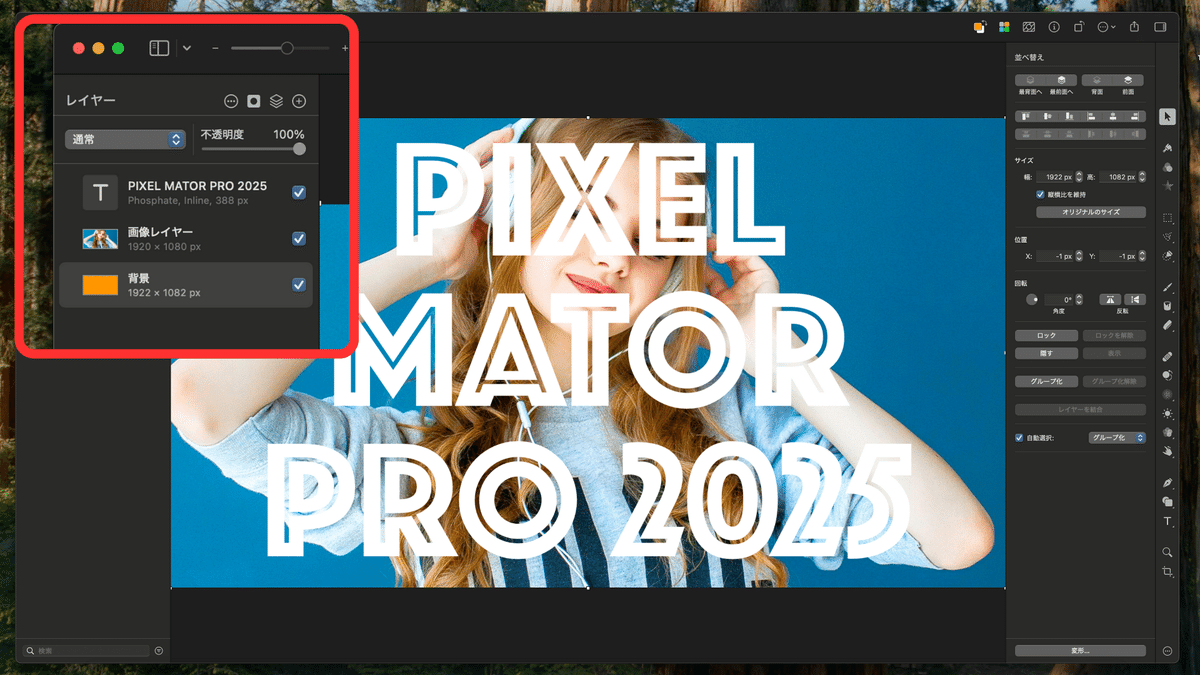Click the share icon in top toolbar
Screen dimensions: 1200x675
[x=1135, y=27]
